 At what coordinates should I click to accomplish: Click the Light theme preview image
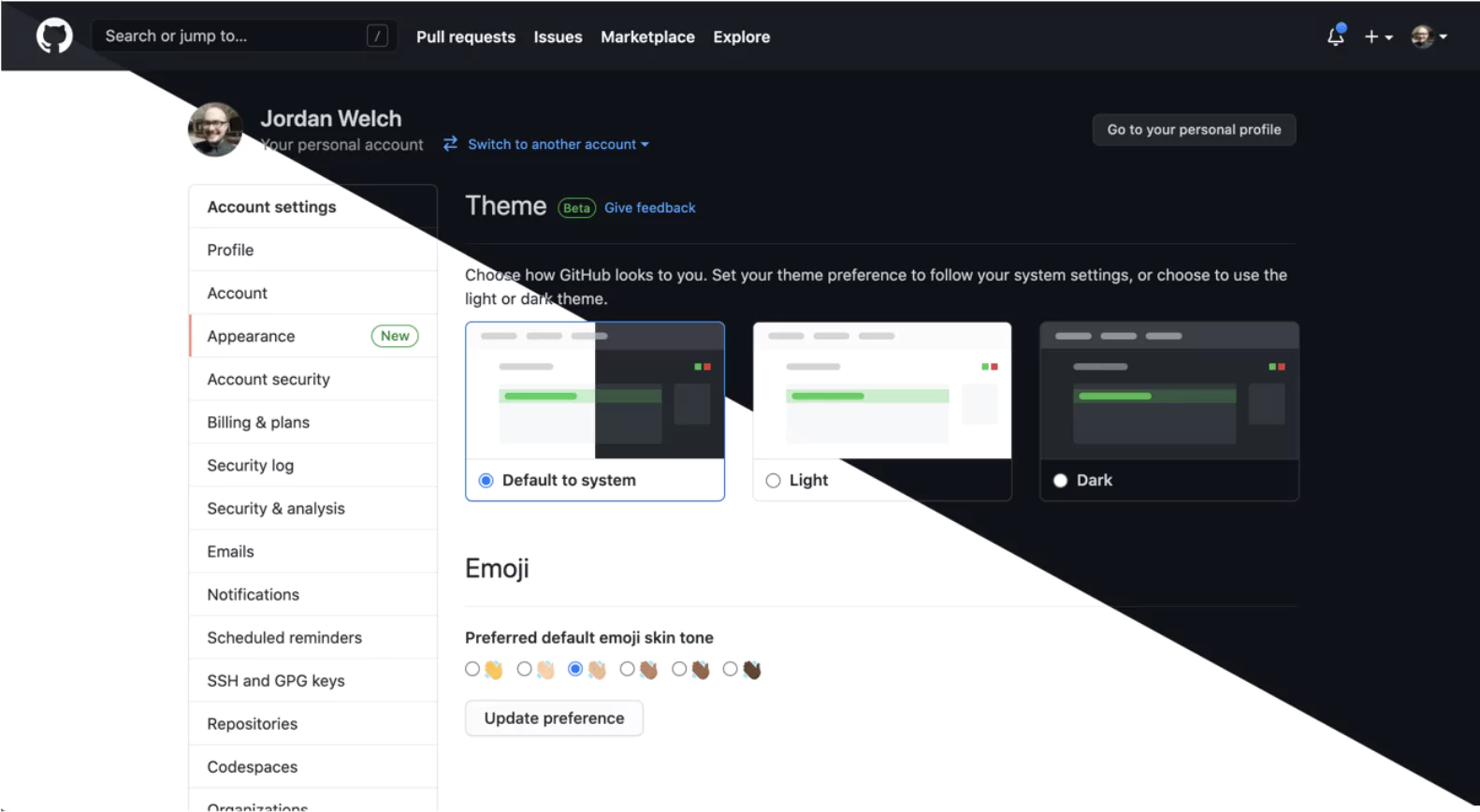pos(882,390)
